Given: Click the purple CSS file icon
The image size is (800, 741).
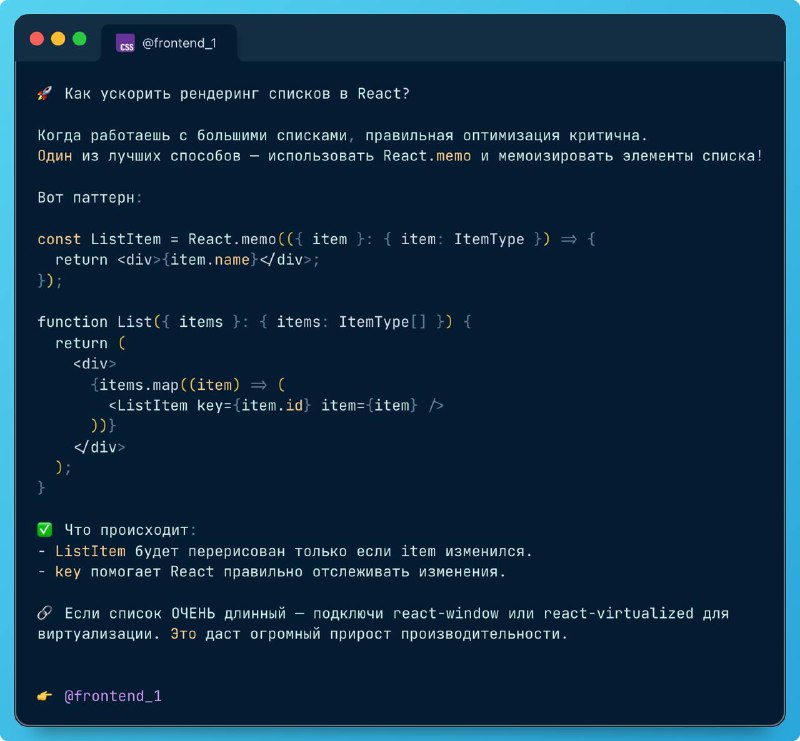Looking at the screenshot, I should point(125,44).
